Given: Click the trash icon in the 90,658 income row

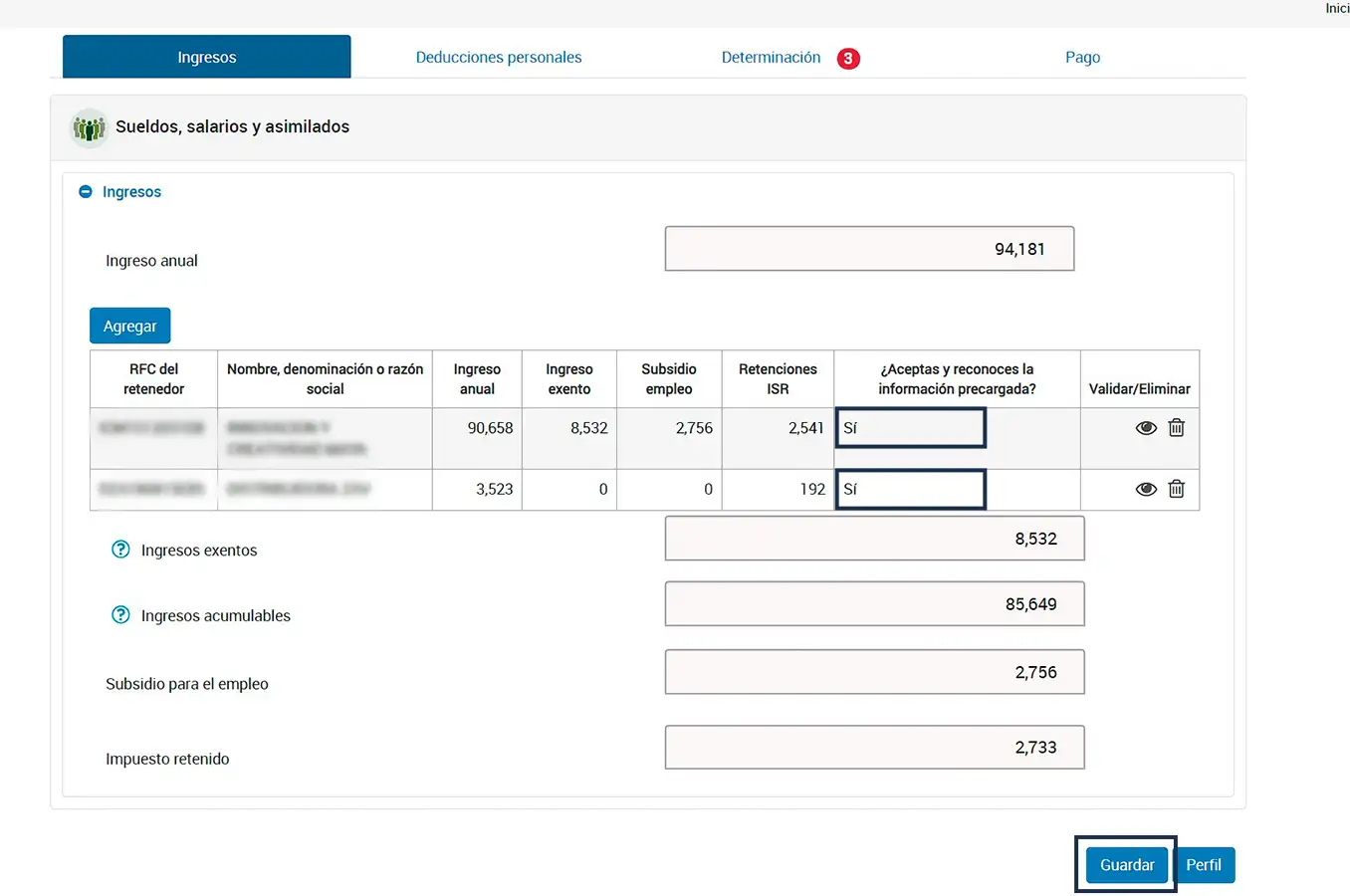Looking at the screenshot, I should click(1176, 428).
